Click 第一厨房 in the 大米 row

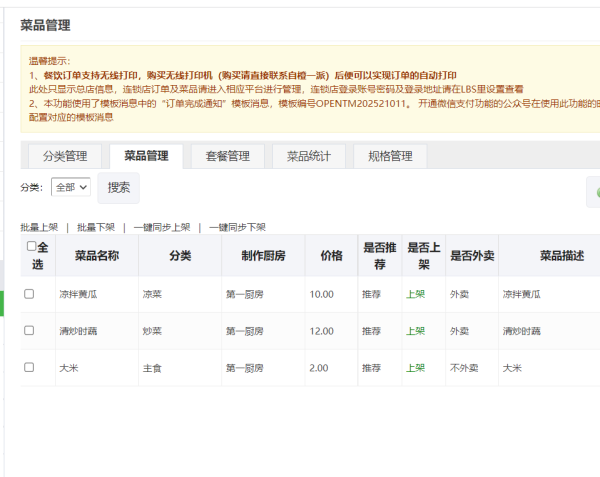245,368
